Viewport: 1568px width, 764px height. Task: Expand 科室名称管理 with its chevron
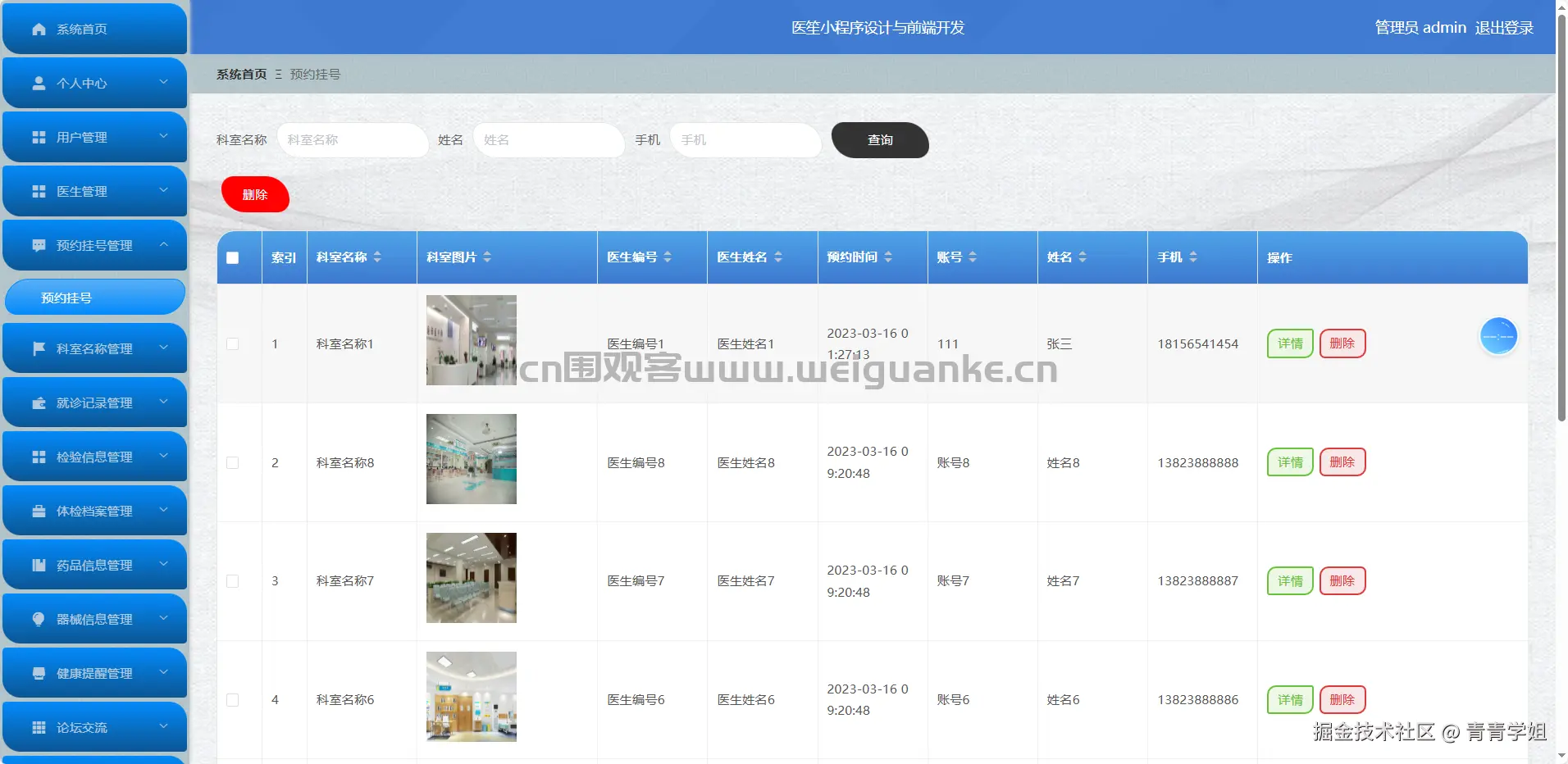coord(163,348)
